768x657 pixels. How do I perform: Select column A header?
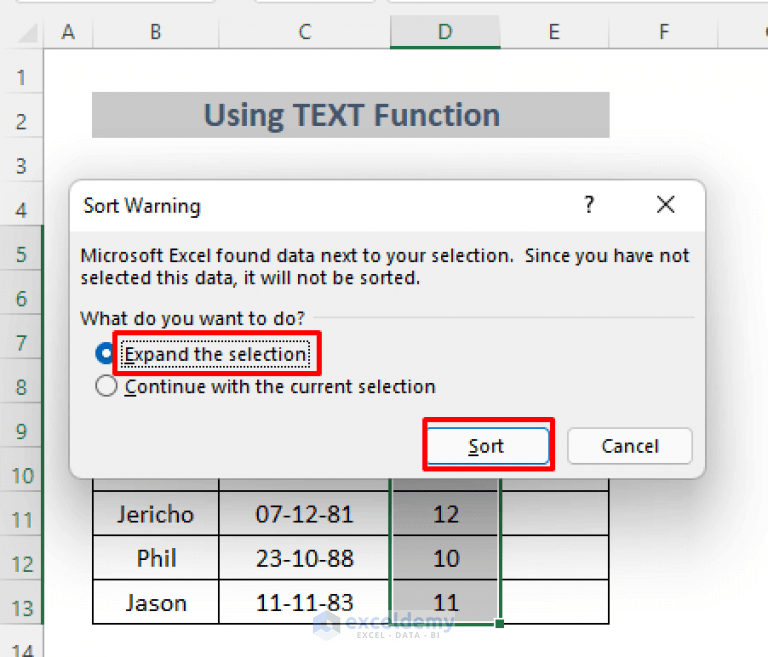pos(68,32)
